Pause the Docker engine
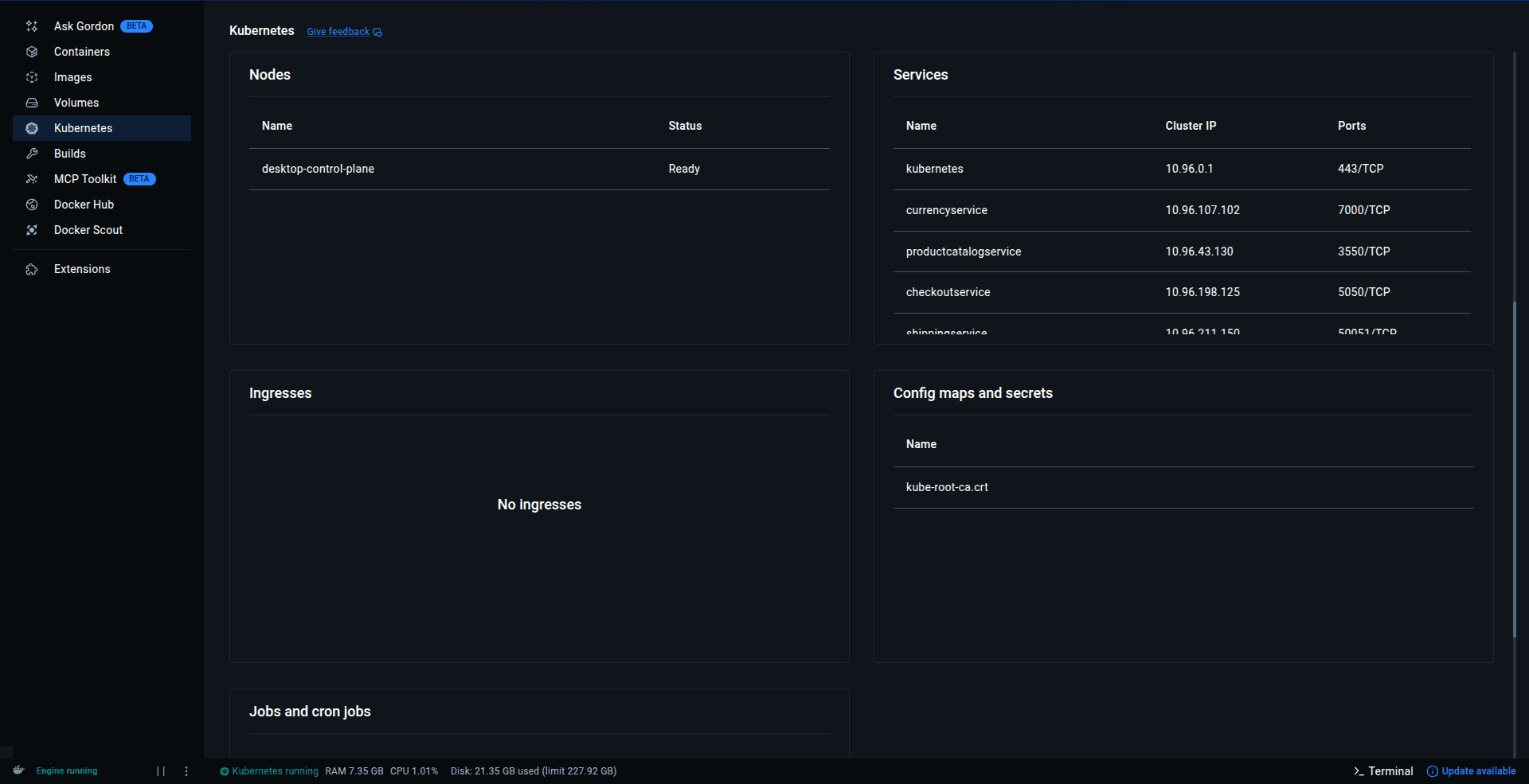Viewport: 1529px width, 784px height. tap(161, 771)
